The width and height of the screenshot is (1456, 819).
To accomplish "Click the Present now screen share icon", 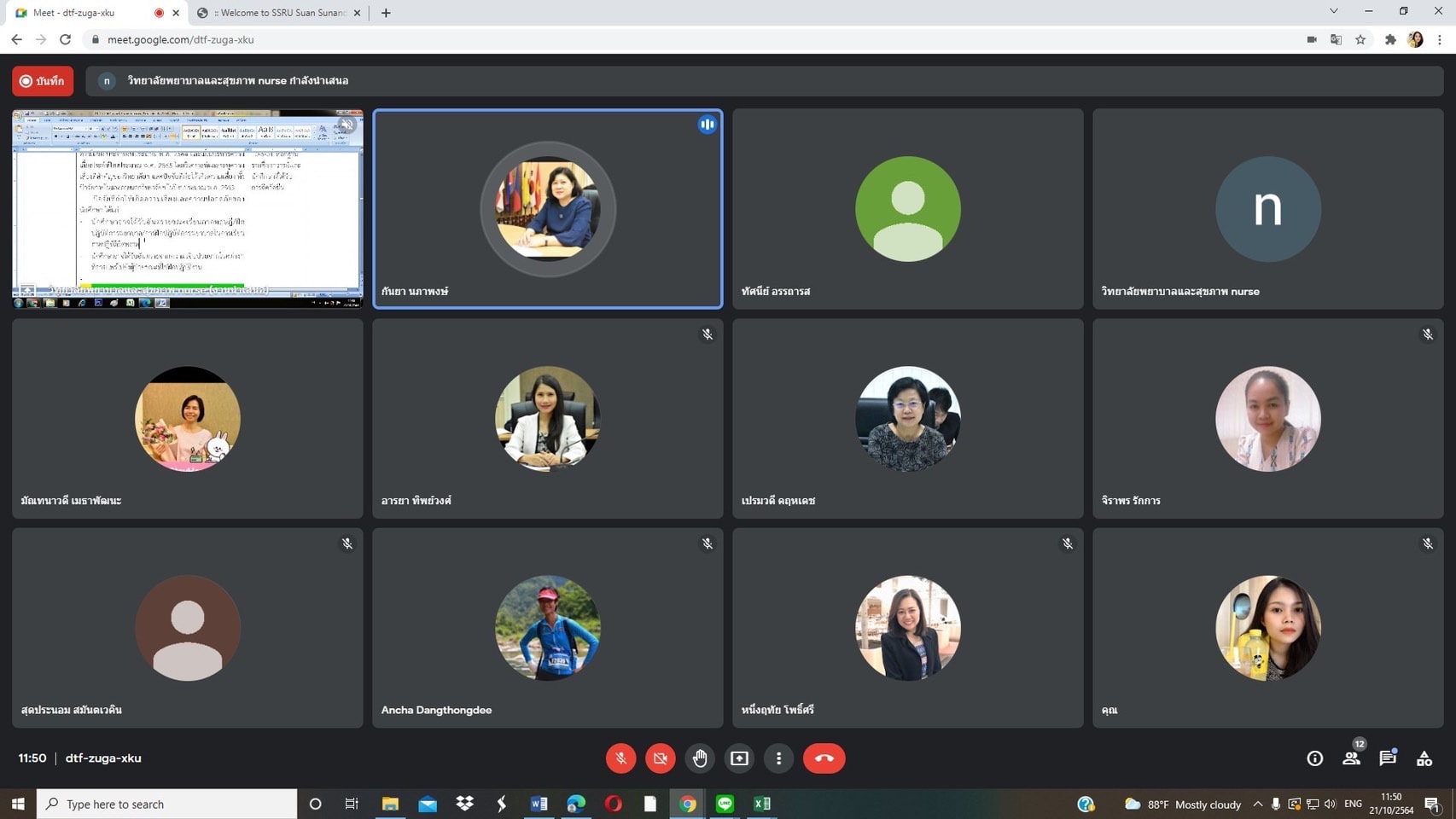I will 739,758.
